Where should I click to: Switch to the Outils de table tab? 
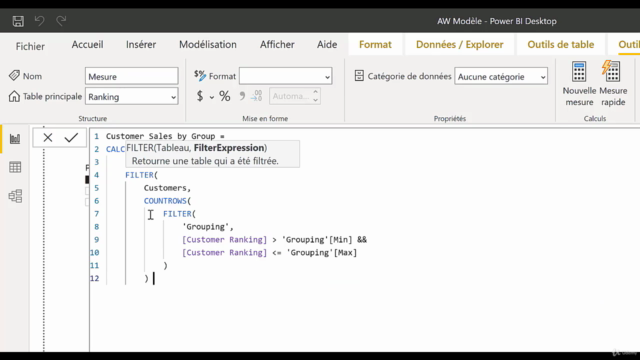pos(560,44)
